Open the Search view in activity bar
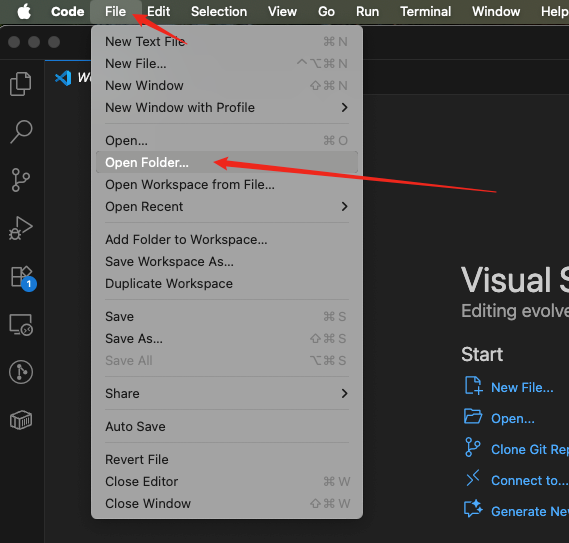The width and height of the screenshot is (569, 543). pos(21,132)
